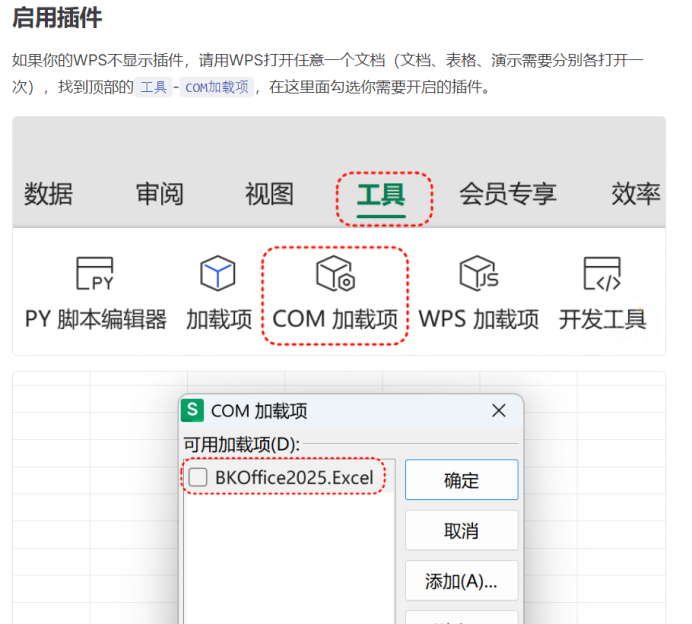Click the green S icon in dialog title
This screenshot has height=624, width=692.
pyautogui.click(x=193, y=410)
